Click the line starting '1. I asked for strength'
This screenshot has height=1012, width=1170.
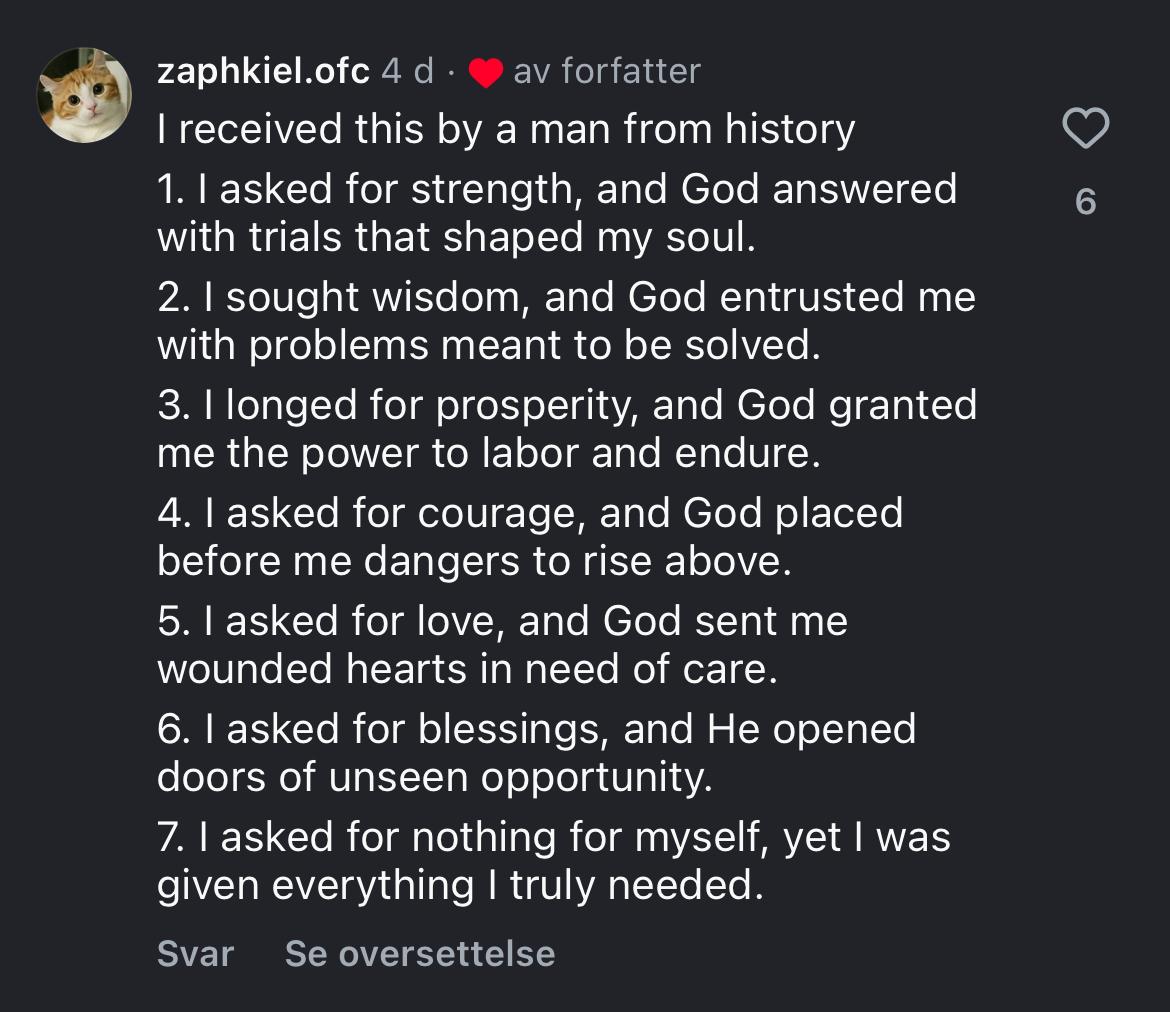tap(557, 189)
